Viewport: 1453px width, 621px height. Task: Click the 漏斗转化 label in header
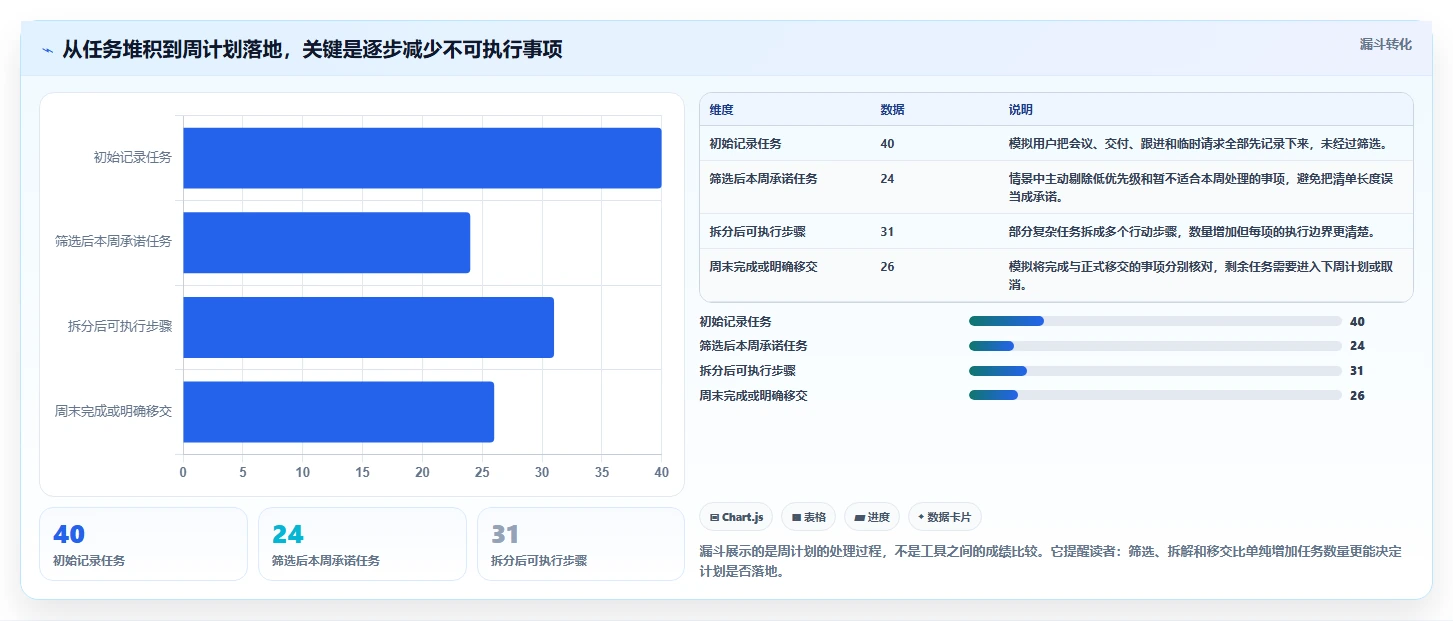(x=1386, y=44)
